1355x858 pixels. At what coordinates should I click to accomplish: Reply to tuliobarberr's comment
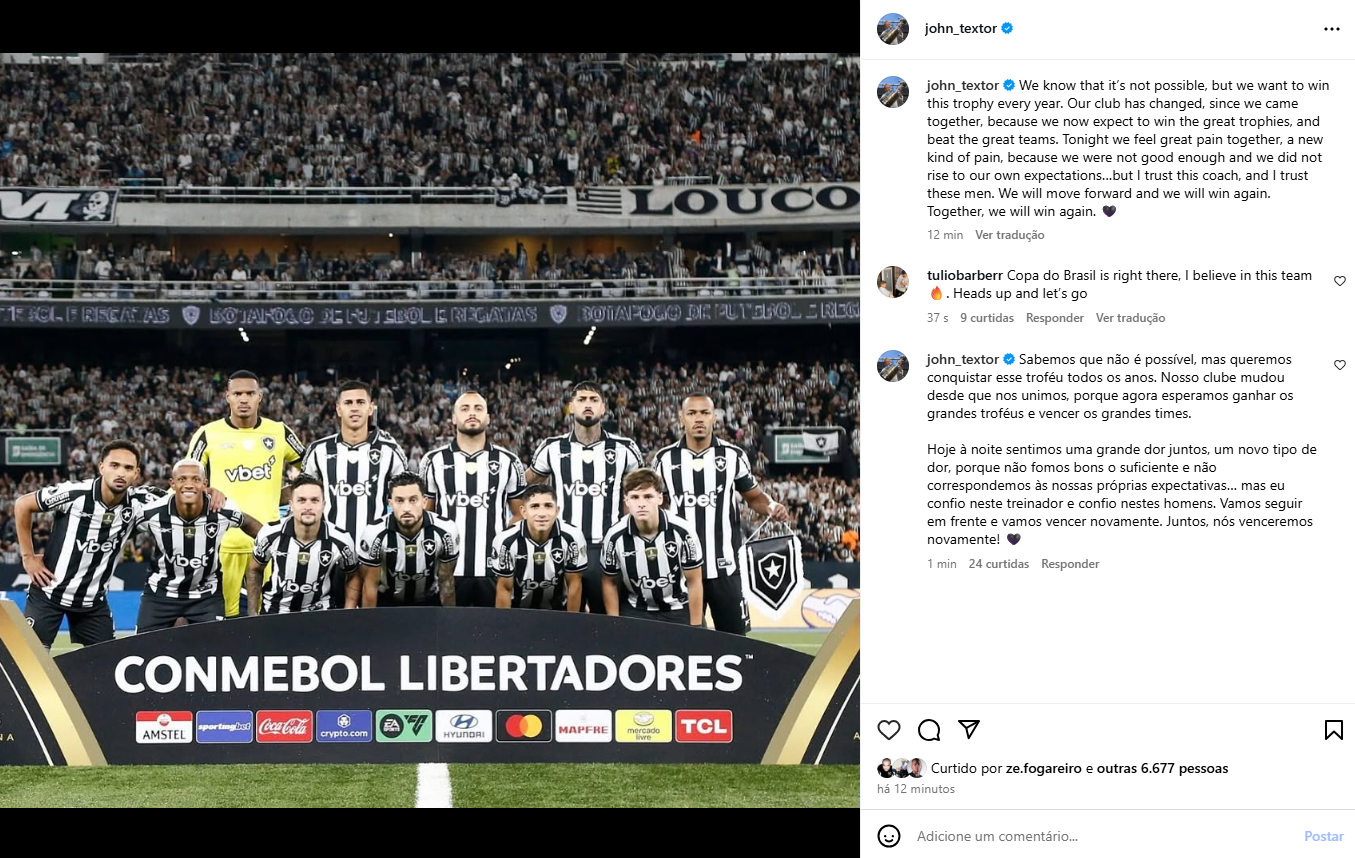click(1055, 318)
